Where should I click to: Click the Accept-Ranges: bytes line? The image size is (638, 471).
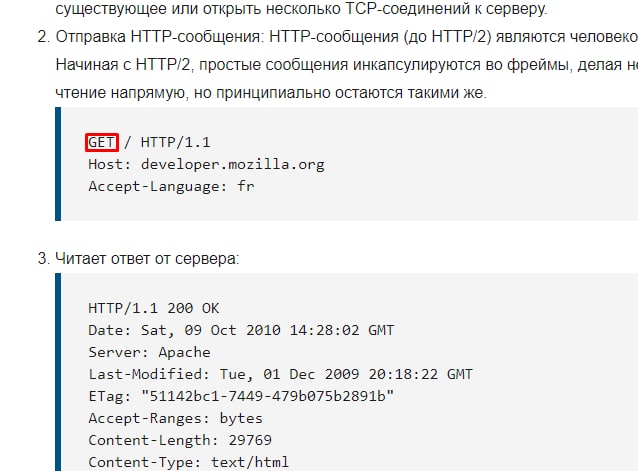tap(175, 418)
